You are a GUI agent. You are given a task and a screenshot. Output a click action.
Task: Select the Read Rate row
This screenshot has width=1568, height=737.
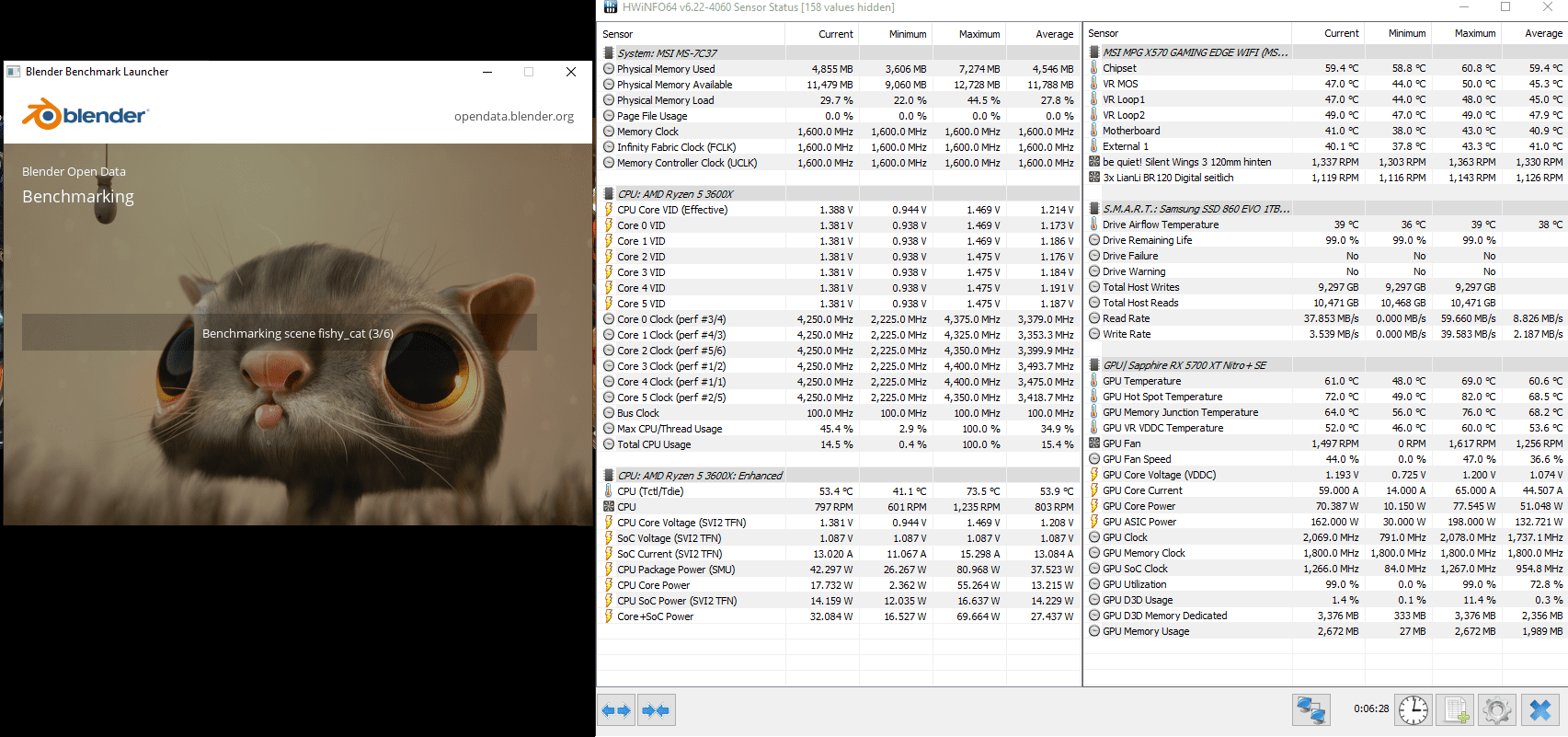pyautogui.click(x=1326, y=318)
